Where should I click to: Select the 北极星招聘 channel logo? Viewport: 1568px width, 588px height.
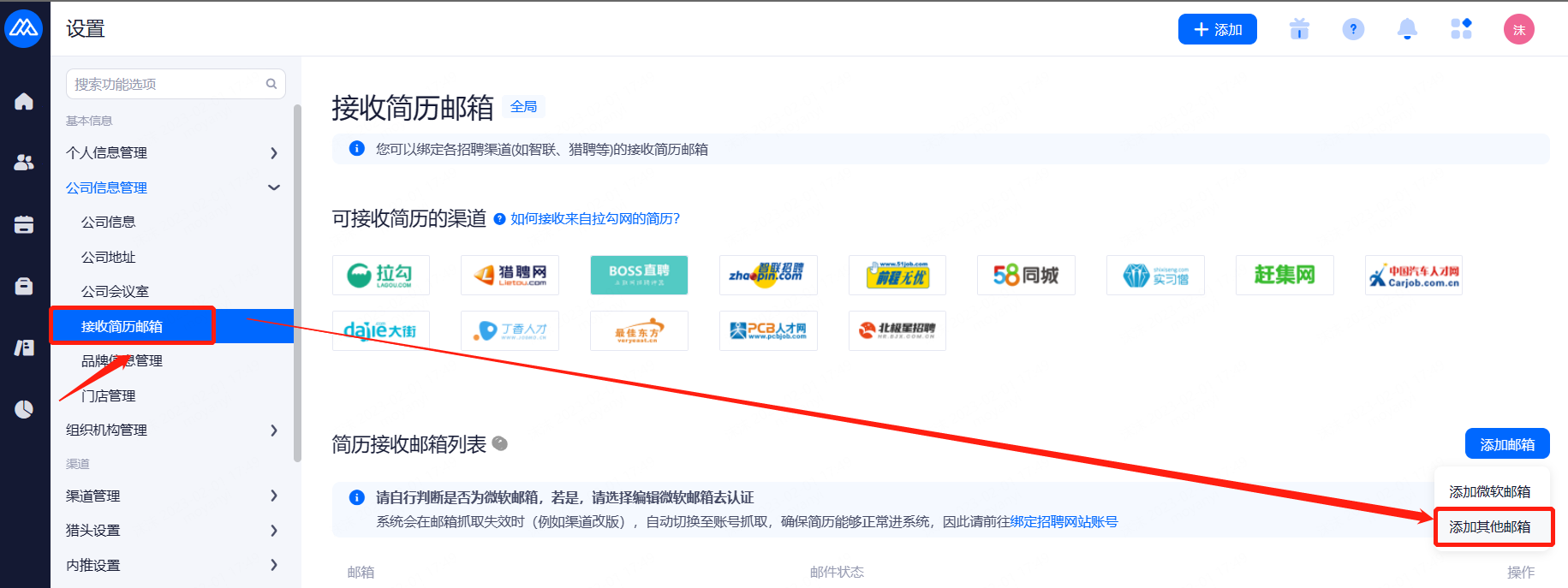pyautogui.click(x=897, y=330)
